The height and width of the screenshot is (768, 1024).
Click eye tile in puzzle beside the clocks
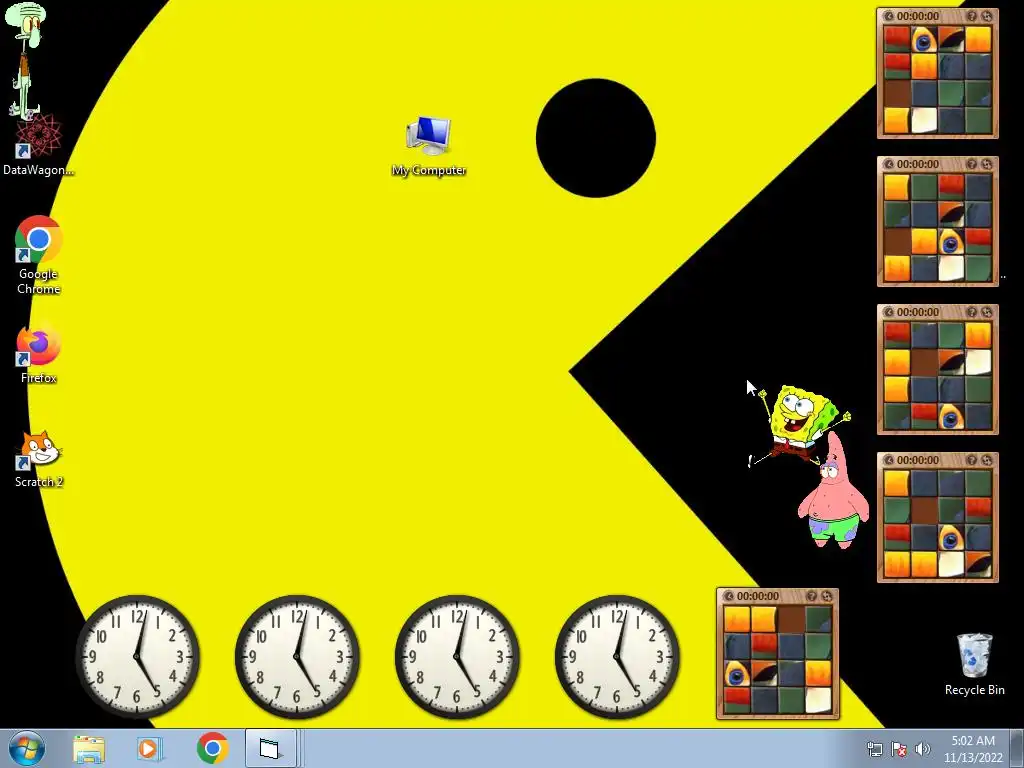coord(737,674)
